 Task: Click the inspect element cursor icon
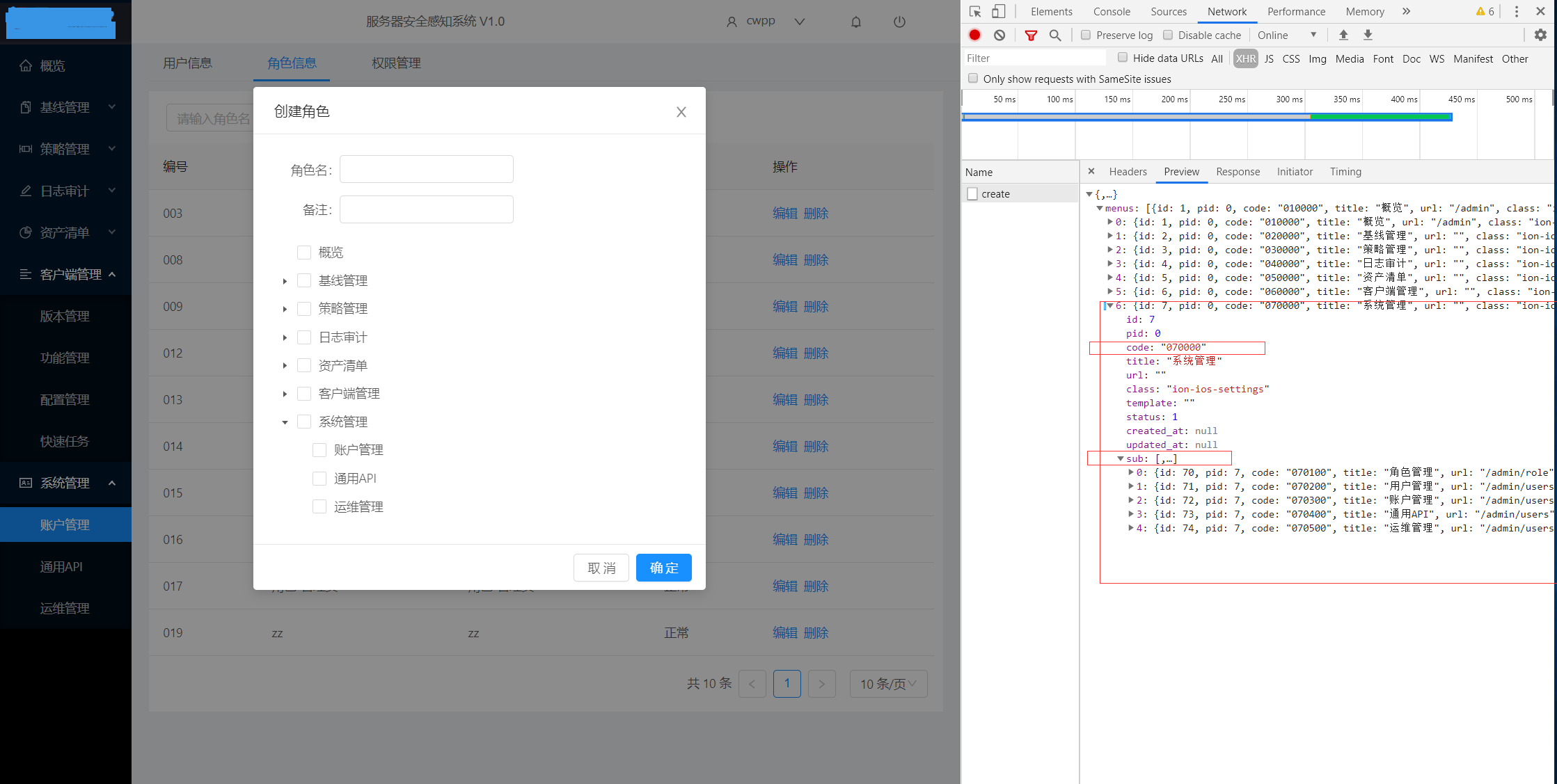pos(975,12)
